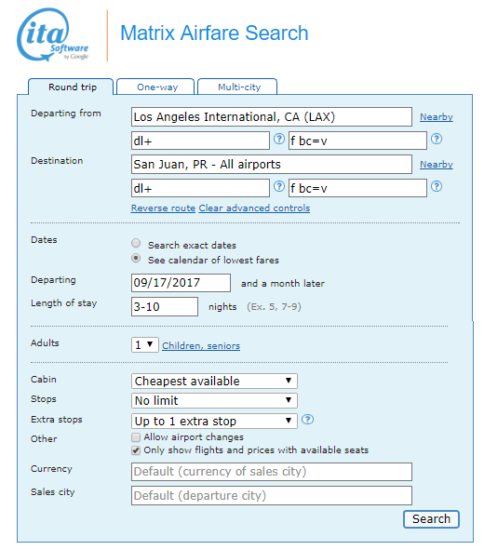Click Clear advanced controls link
Image resolution: width=484 pixels, height=550 pixels.
[x=254, y=208]
